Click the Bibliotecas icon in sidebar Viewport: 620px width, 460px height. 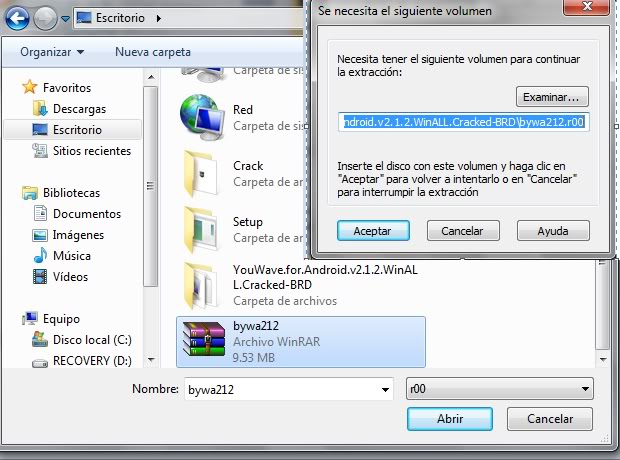(30, 193)
